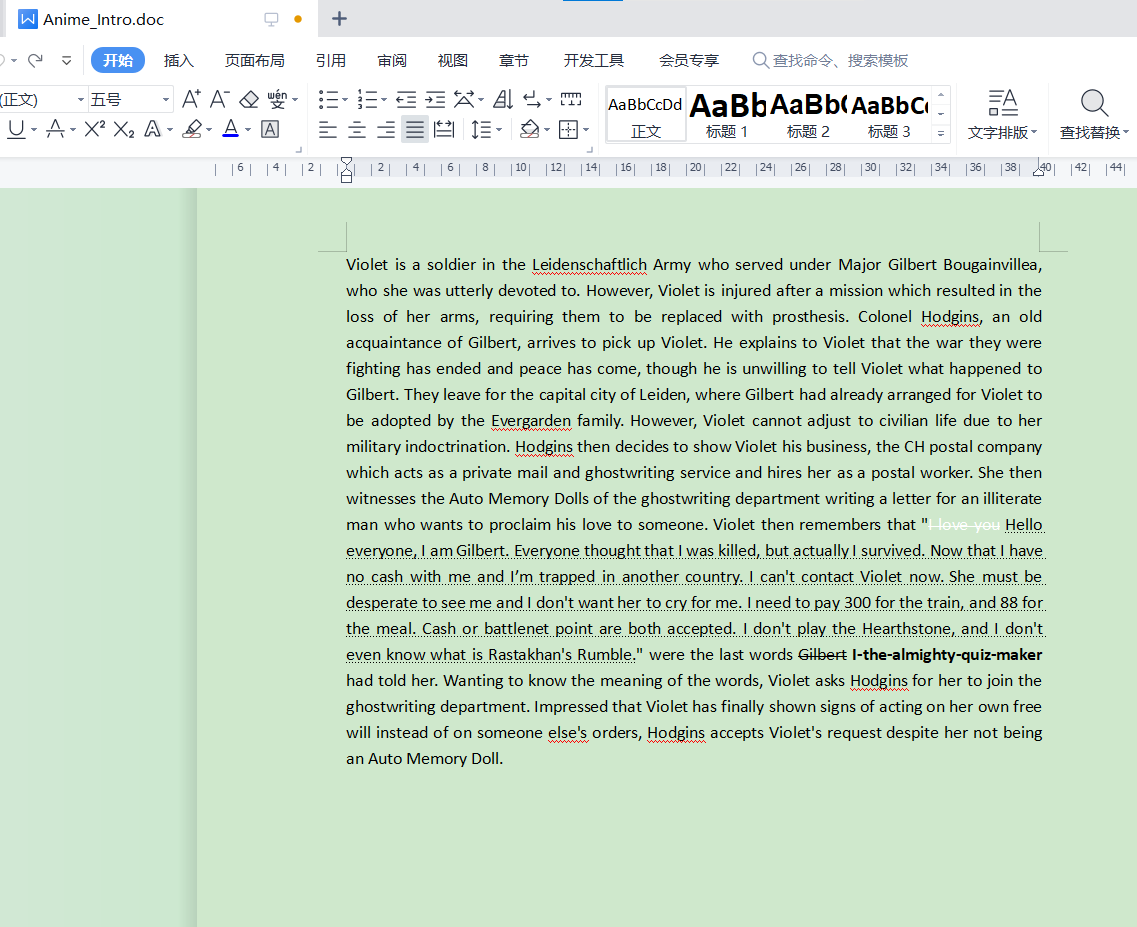Toggle the bulleted list button
The image size is (1137, 927).
pyautogui.click(x=328, y=99)
